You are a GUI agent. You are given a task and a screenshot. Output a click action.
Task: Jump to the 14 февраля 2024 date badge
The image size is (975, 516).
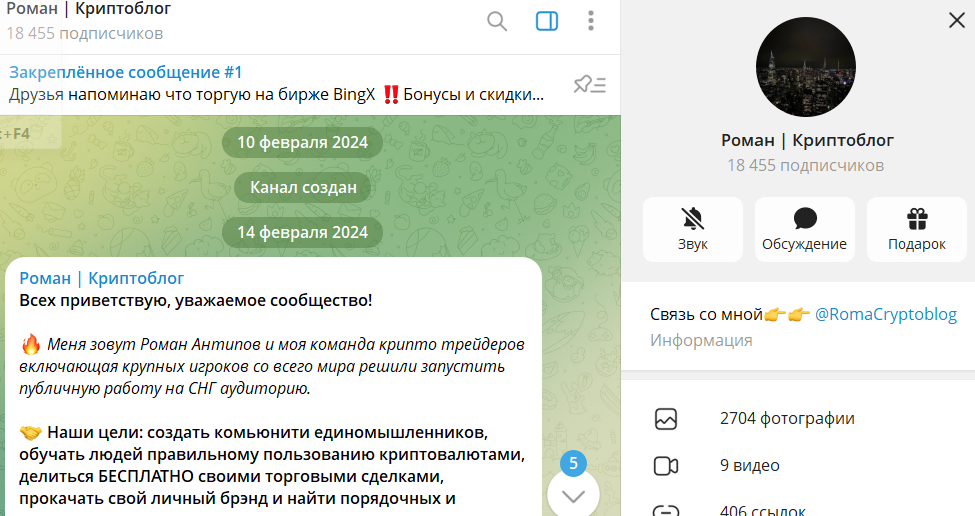pyautogui.click(x=302, y=232)
